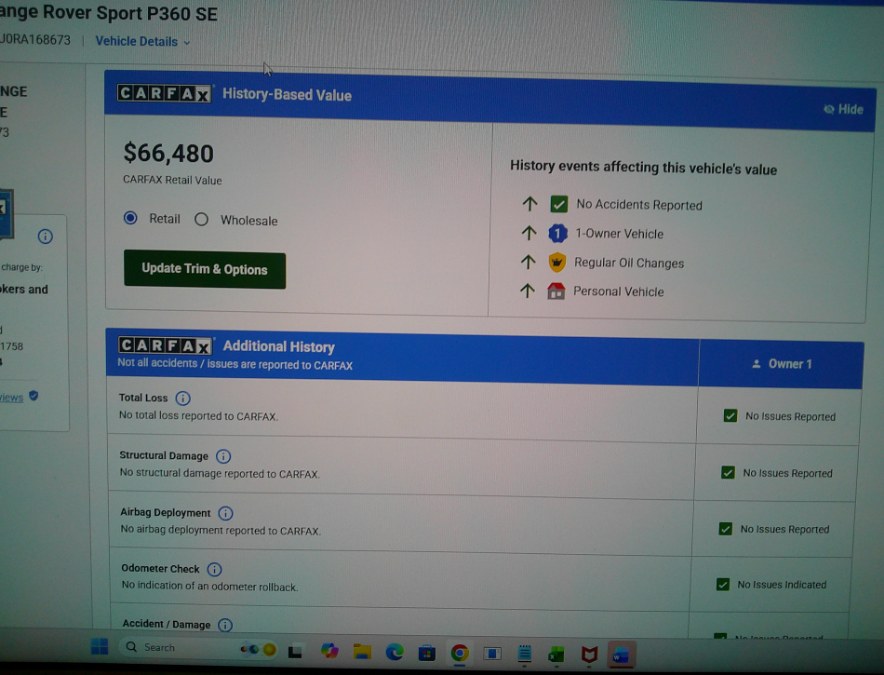
Task: Click the Regular Oil Changes text
Action: 629,263
